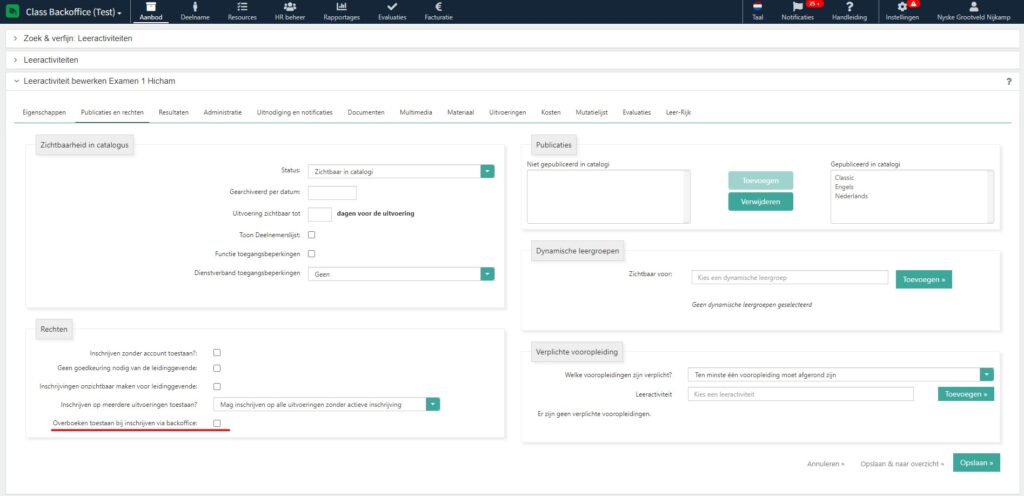Switch to the Resultaten tab
This screenshot has height=496, width=1024.
click(x=173, y=112)
